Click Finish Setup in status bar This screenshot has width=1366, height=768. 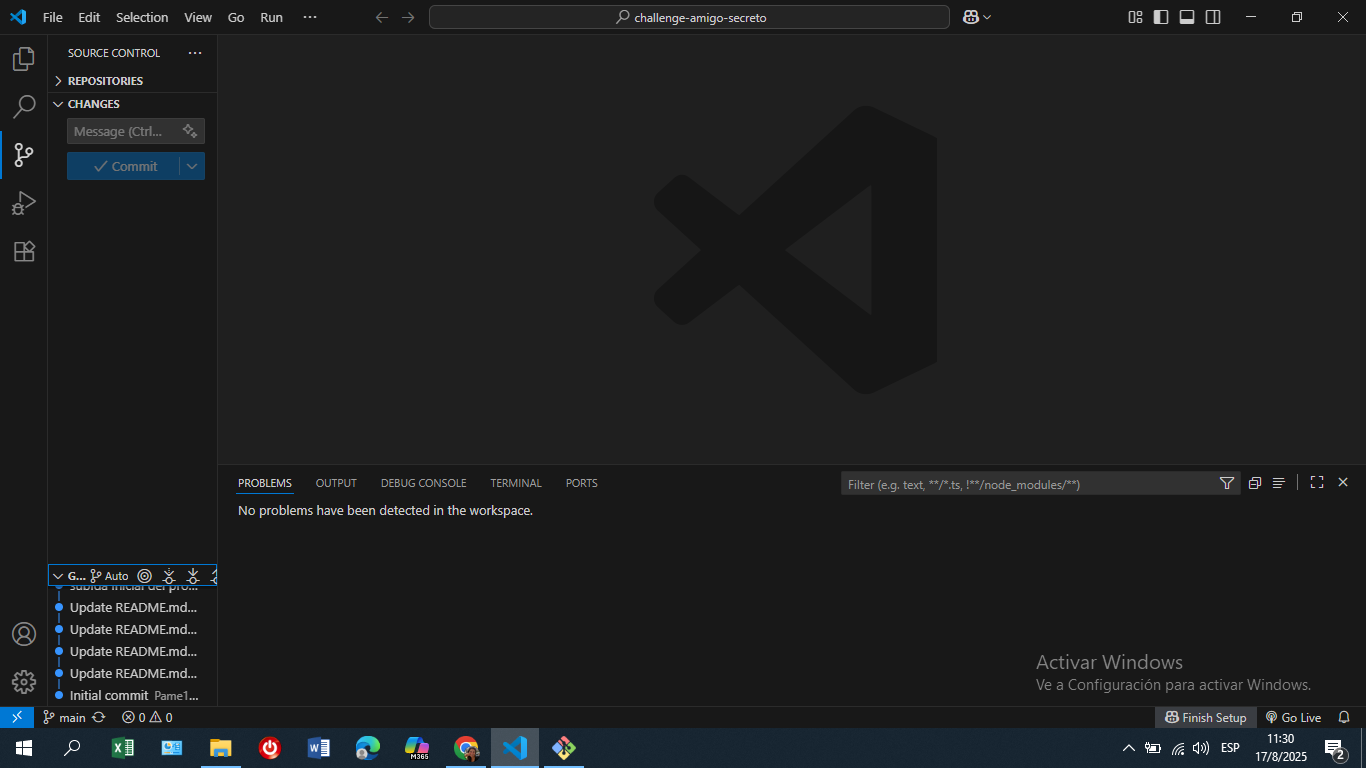coord(1205,717)
